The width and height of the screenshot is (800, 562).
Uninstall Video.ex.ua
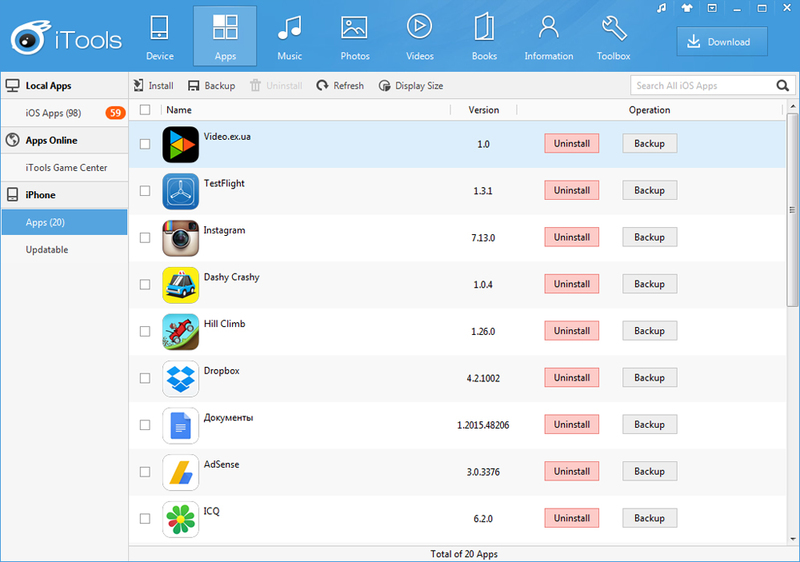(571, 143)
